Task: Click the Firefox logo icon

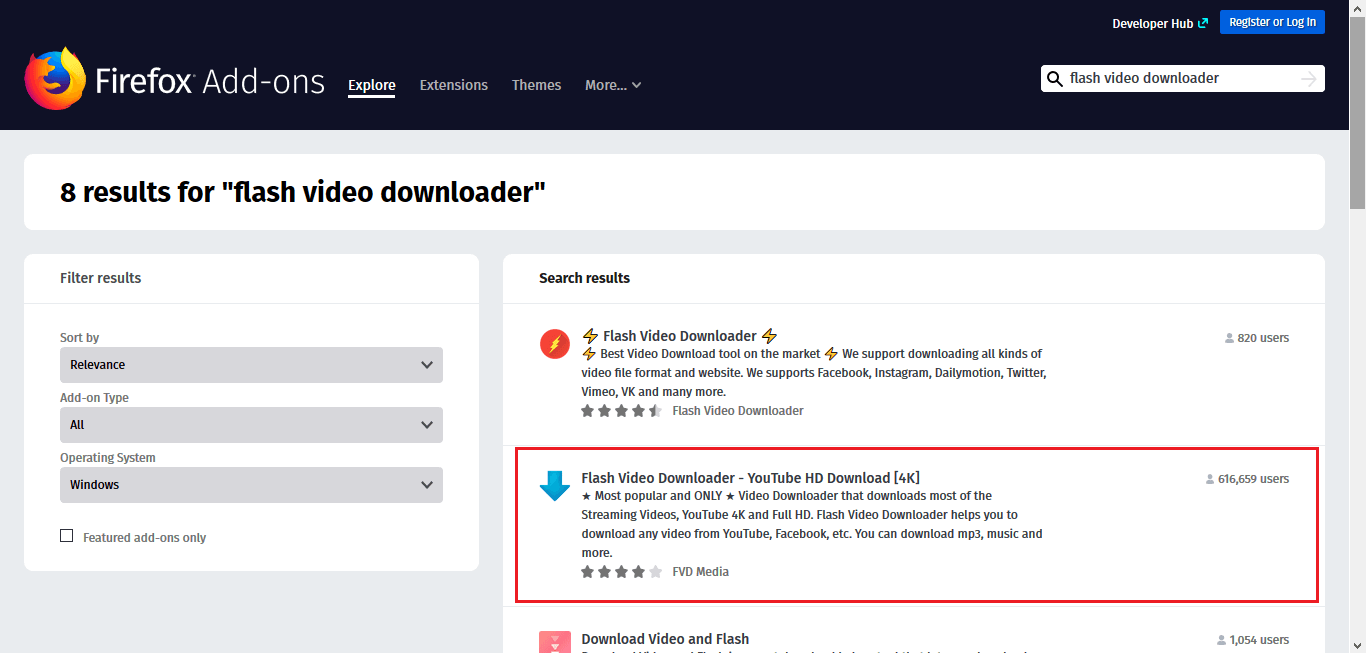Action: pos(55,78)
